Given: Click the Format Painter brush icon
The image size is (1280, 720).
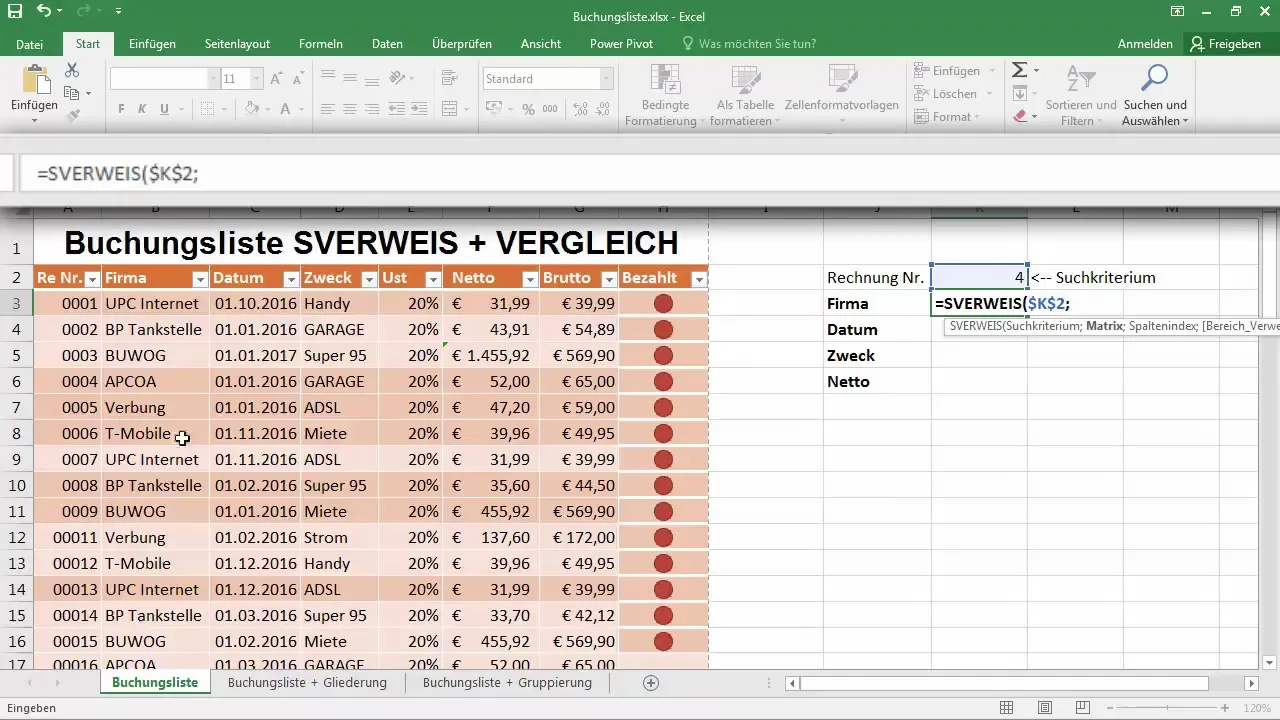Looking at the screenshot, I should pyautogui.click(x=72, y=115).
